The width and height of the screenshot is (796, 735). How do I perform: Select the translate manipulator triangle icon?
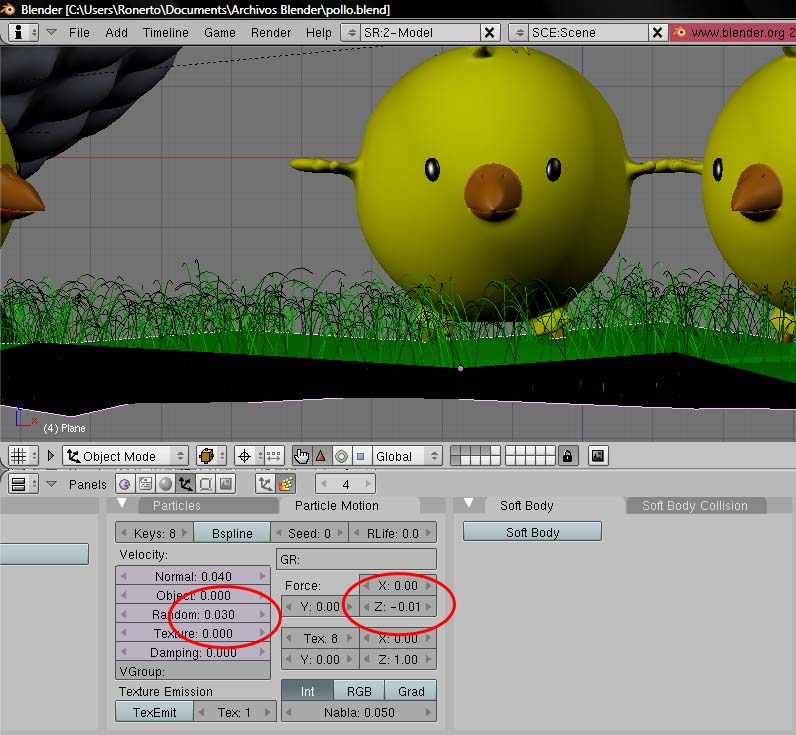tap(321, 456)
